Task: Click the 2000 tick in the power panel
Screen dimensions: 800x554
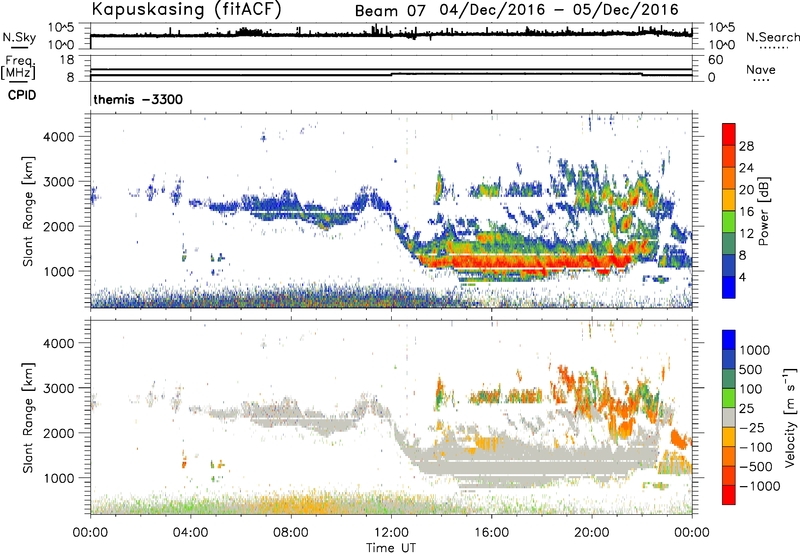Action: pos(59,226)
